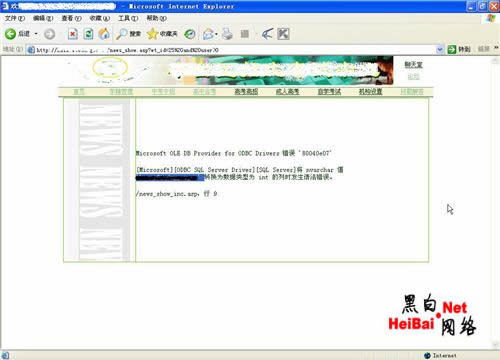Click the oval site logo in header
Screen dimensions: 500x360
[110, 67]
